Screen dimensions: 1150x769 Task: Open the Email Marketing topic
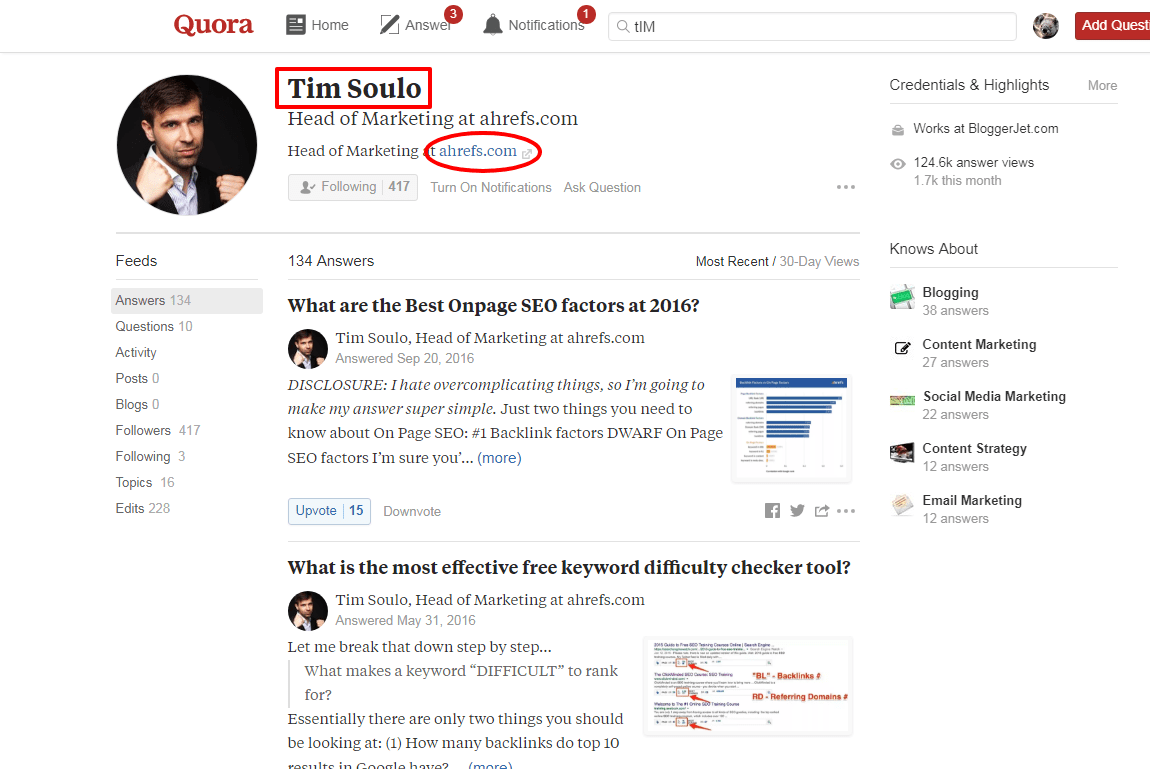[972, 501]
